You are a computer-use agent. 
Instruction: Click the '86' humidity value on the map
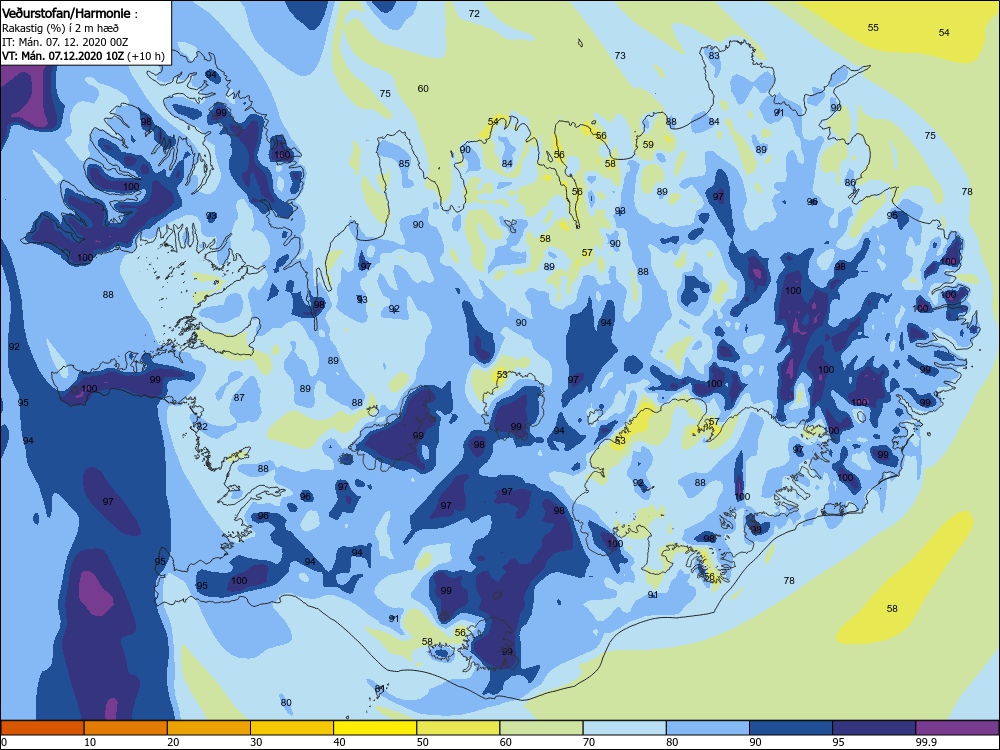click(850, 182)
